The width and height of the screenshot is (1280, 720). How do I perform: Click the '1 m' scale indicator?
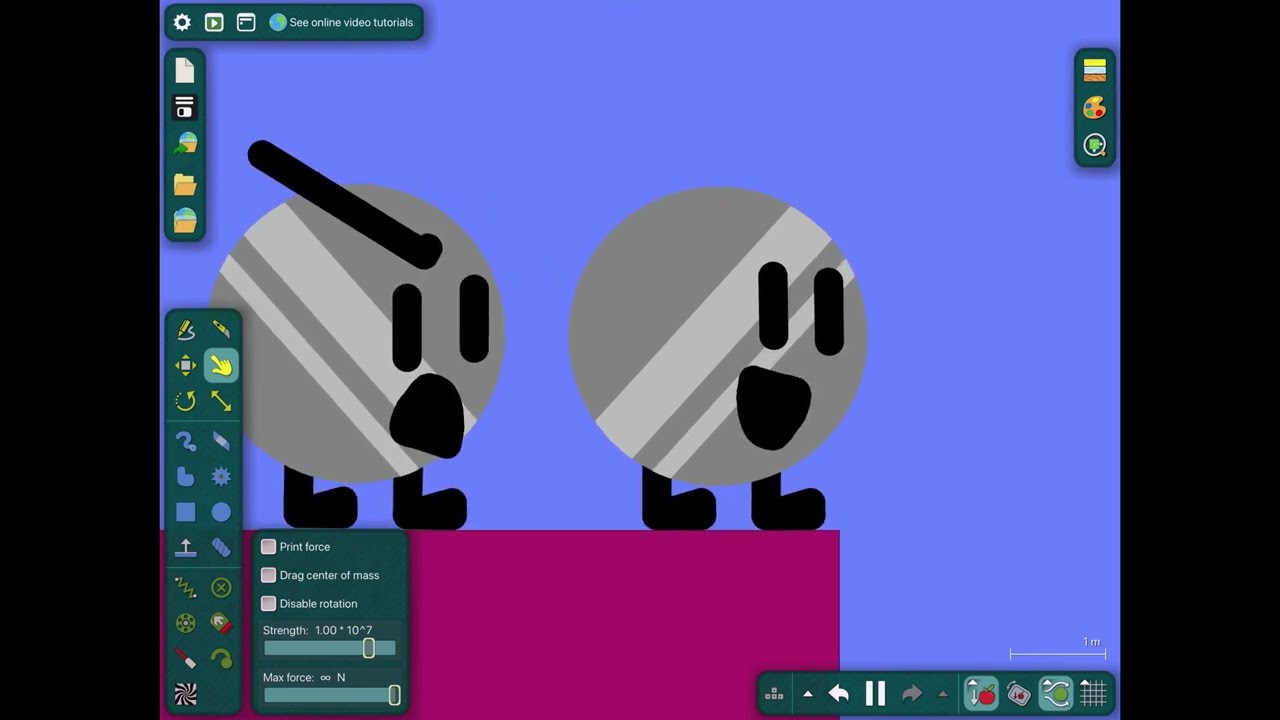coord(1058,648)
